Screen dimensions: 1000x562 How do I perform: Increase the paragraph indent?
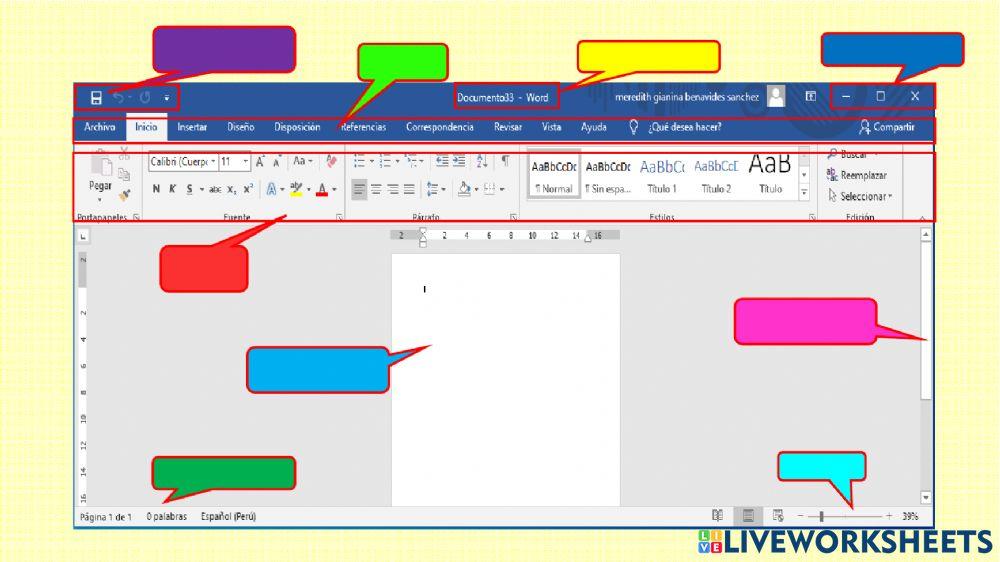[459, 161]
